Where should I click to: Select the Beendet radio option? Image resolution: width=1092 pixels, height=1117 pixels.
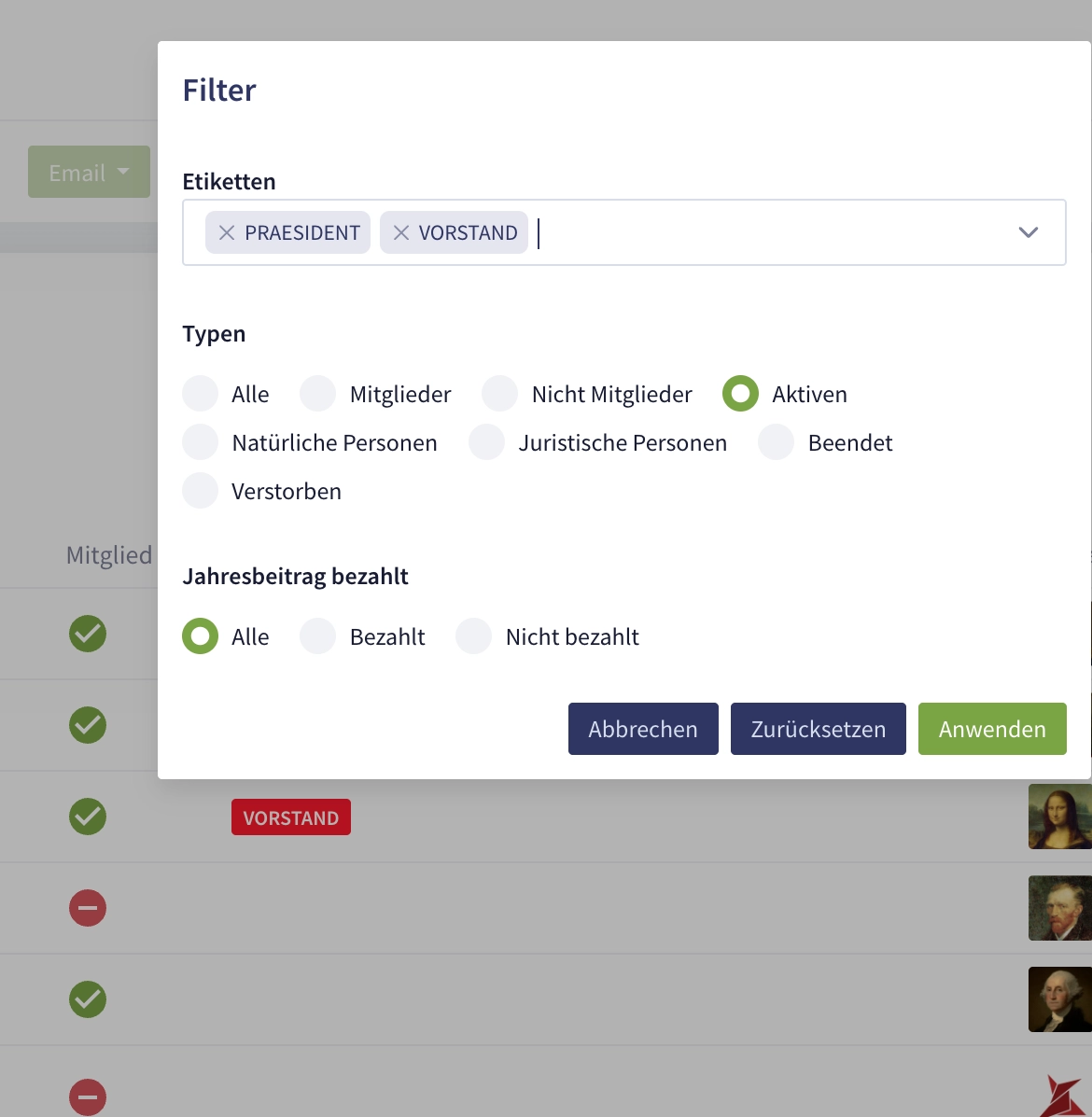pos(777,442)
